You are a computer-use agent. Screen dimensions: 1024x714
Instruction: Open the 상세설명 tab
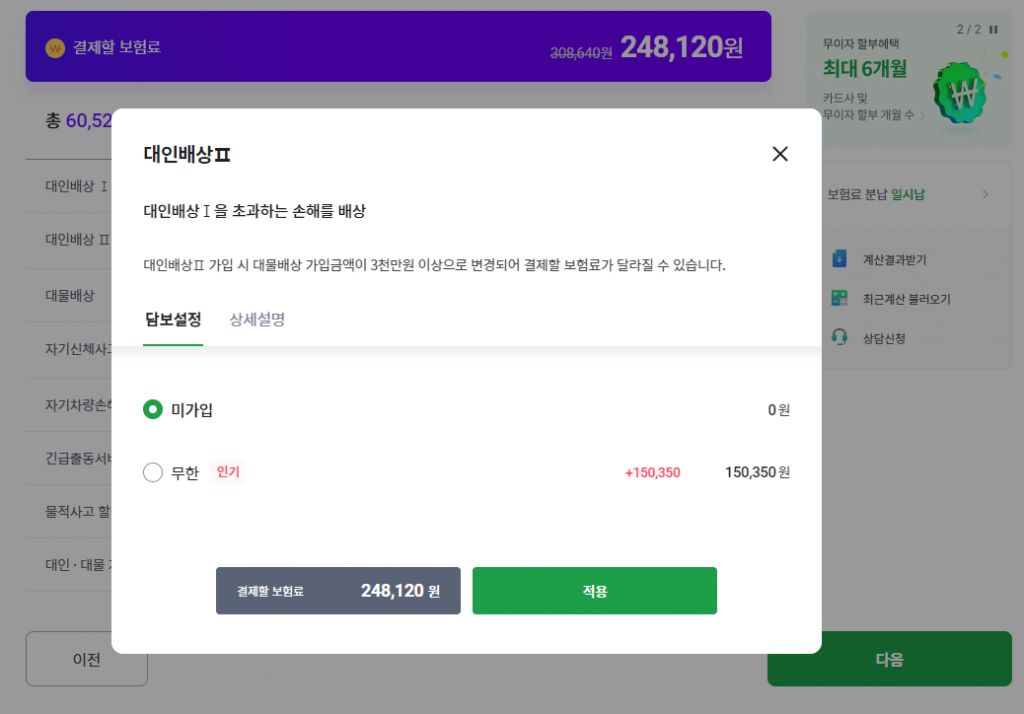(257, 320)
